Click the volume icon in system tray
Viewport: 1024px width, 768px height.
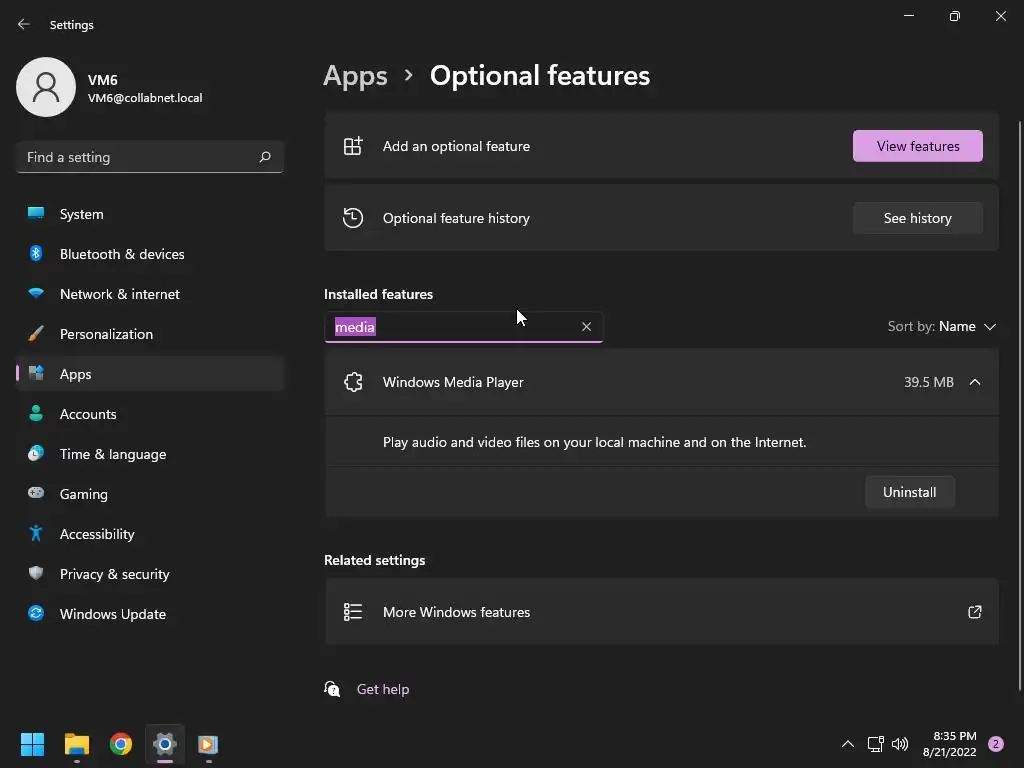[x=900, y=744]
